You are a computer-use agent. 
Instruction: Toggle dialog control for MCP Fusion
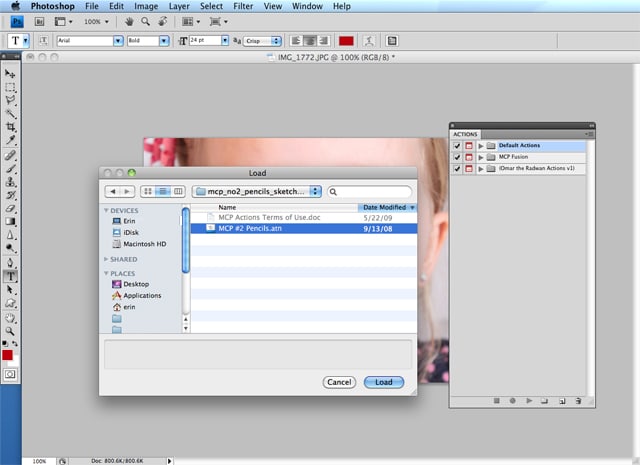469,157
